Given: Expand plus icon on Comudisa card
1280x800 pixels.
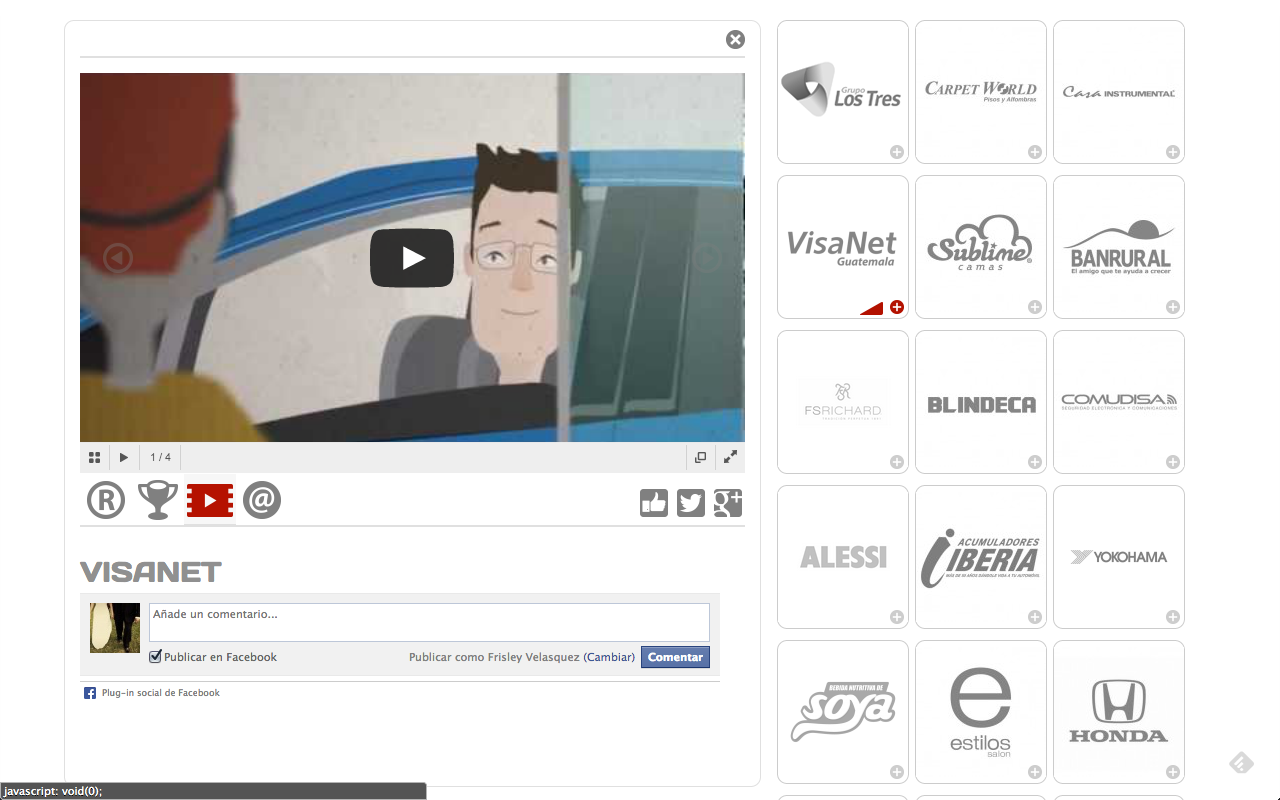Looking at the screenshot, I should tap(1173, 462).
